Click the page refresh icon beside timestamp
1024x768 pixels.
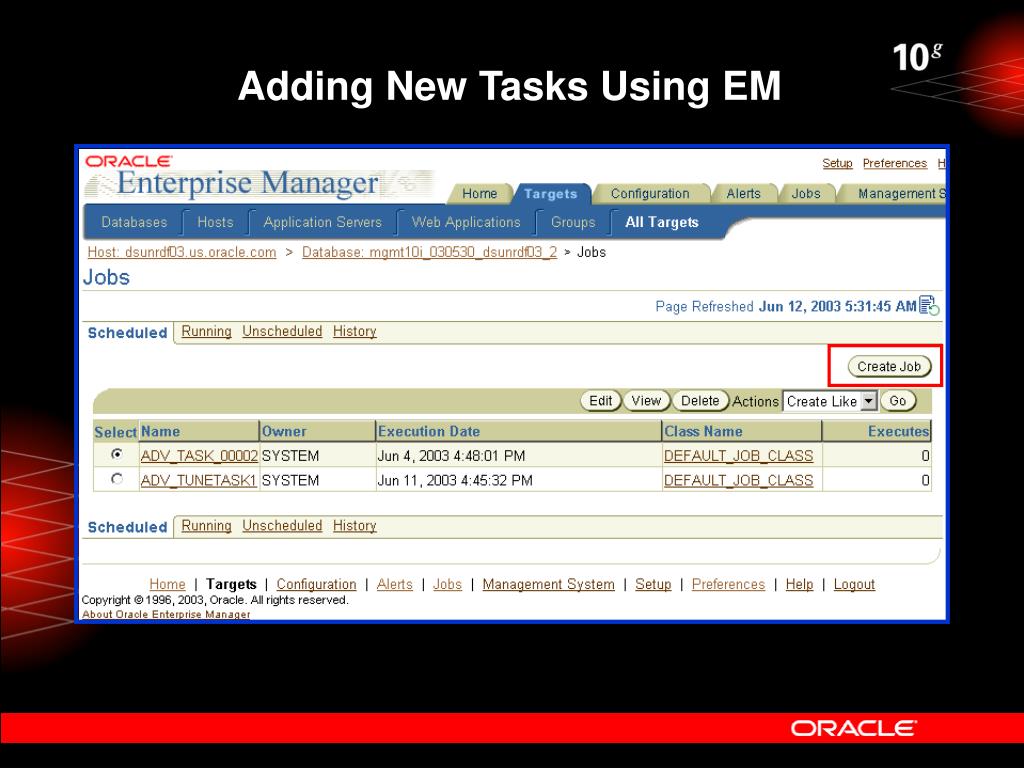(x=929, y=306)
